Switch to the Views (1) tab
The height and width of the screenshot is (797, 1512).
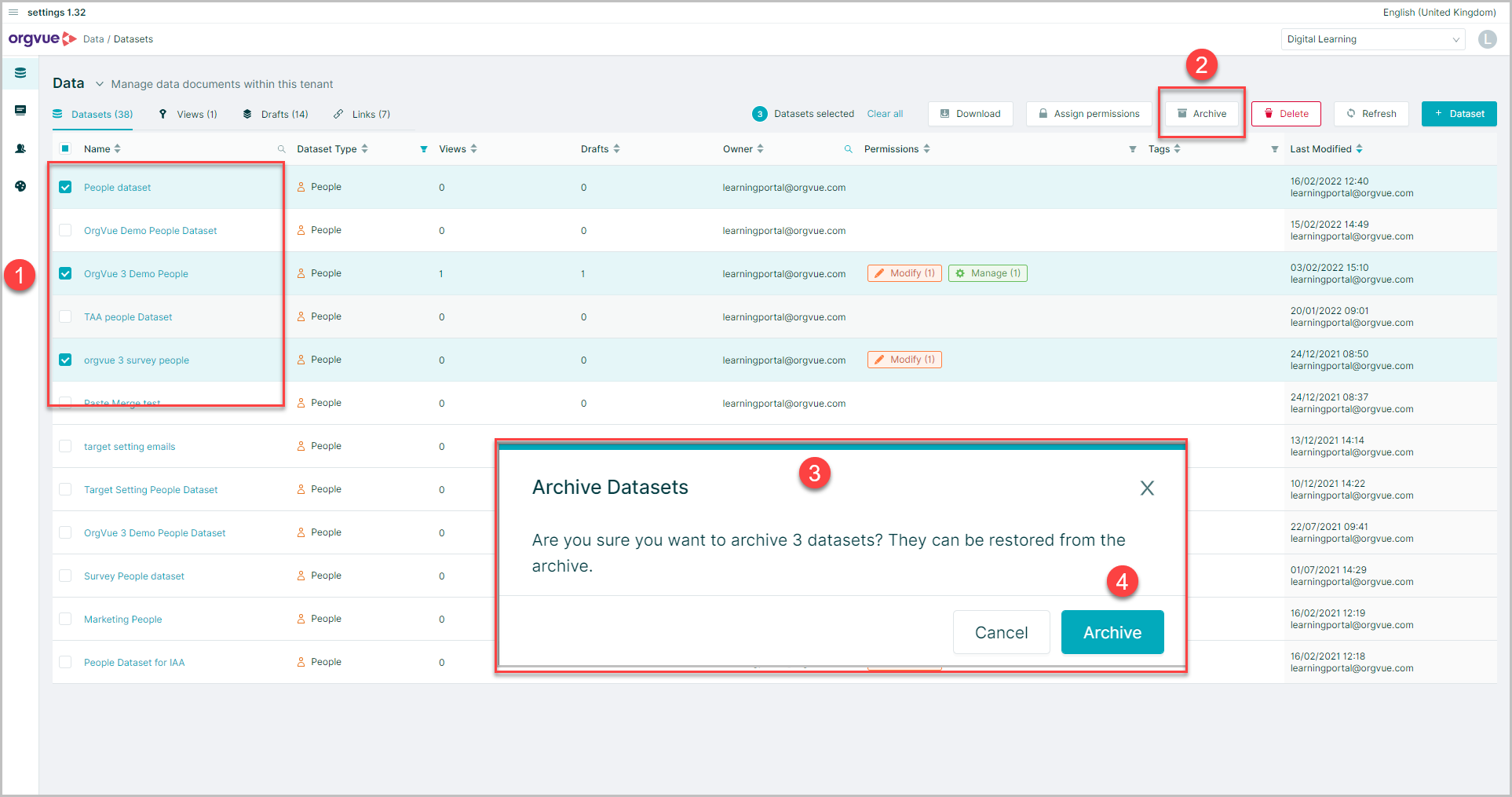pyautogui.click(x=188, y=115)
